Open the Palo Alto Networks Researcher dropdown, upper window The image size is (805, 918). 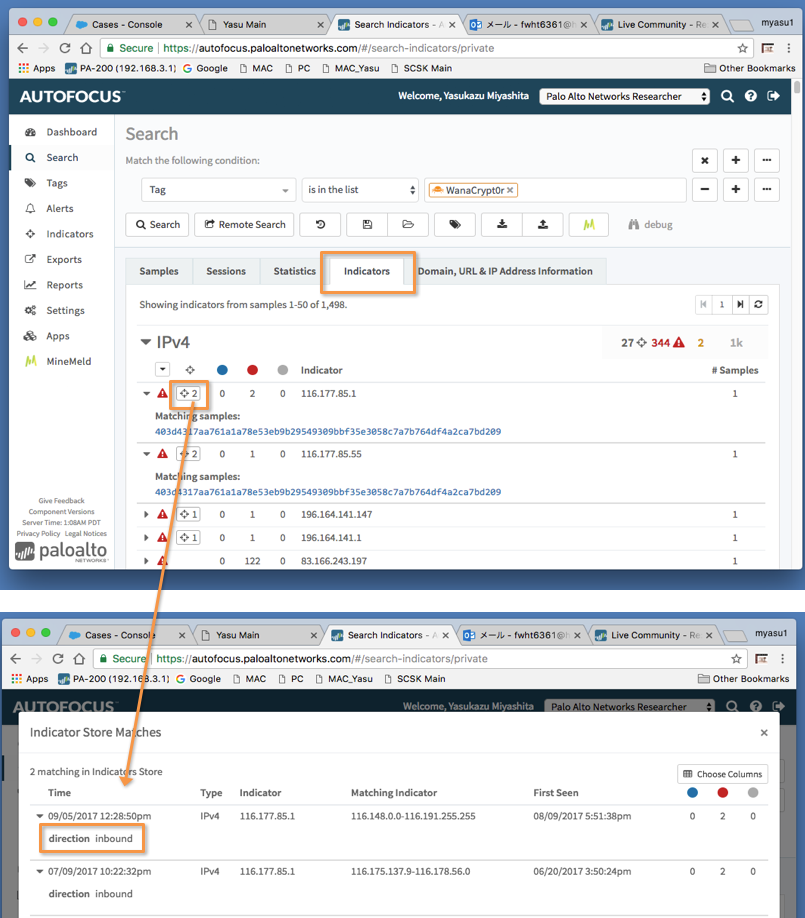point(624,97)
